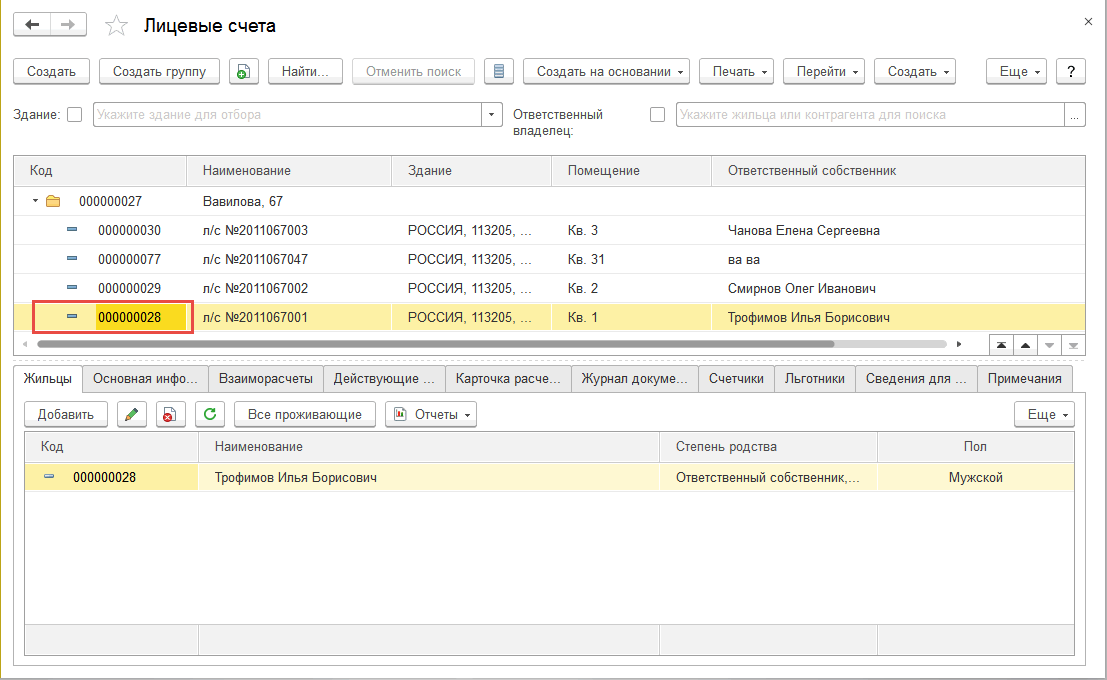The width and height of the screenshot is (1107, 680).
Task: Click the jump-to-top arrow icon
Action: 1001,344
